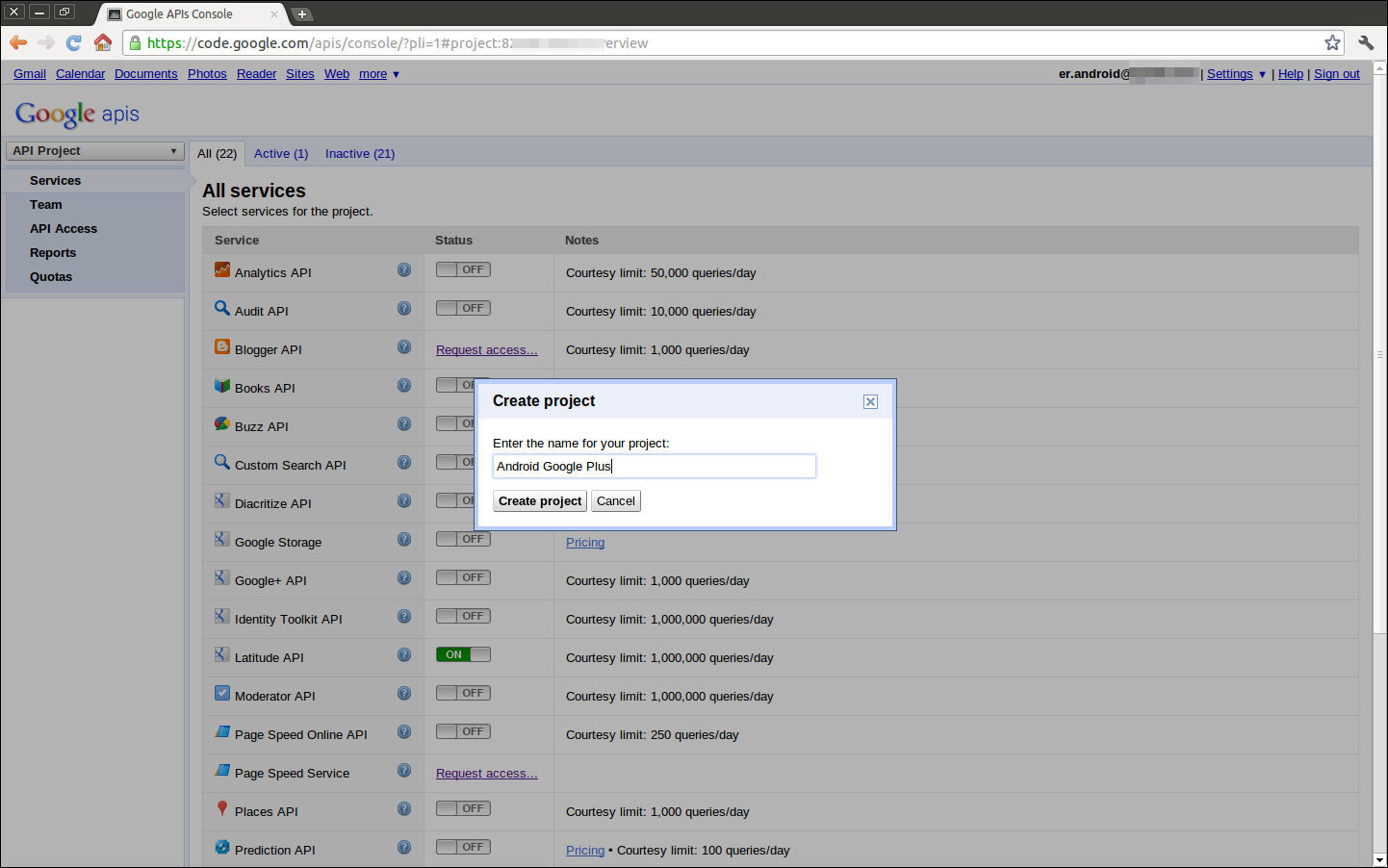The image size is (1388, 868).
Task: Go to the browser home page icon
Action: coord(103,42)
